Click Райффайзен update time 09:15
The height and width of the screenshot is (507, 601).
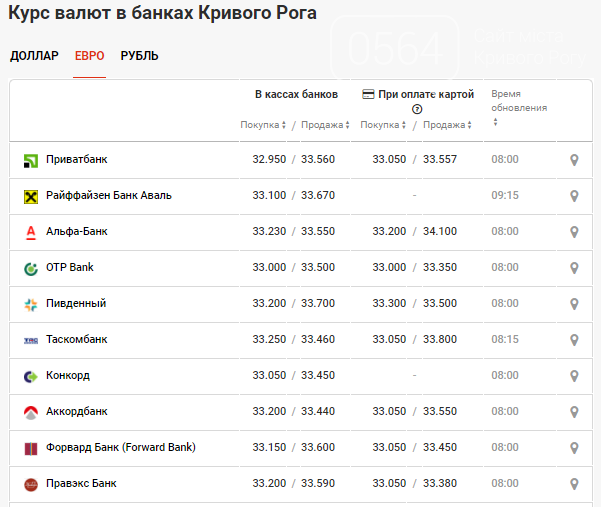click(x=505, y=195)
